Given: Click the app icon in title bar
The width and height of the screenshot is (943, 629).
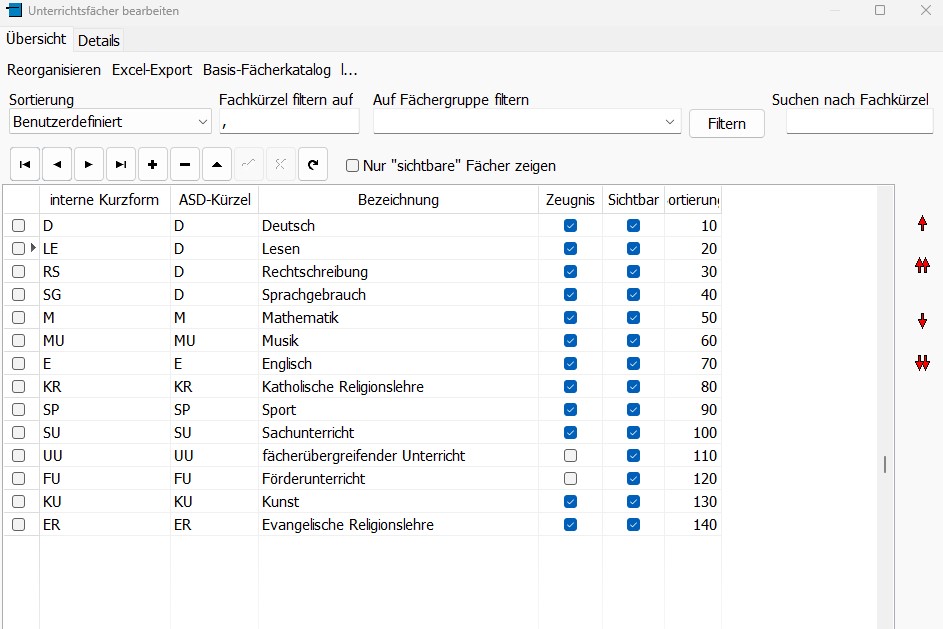Looking at the screenshot, I should [13, 10].
